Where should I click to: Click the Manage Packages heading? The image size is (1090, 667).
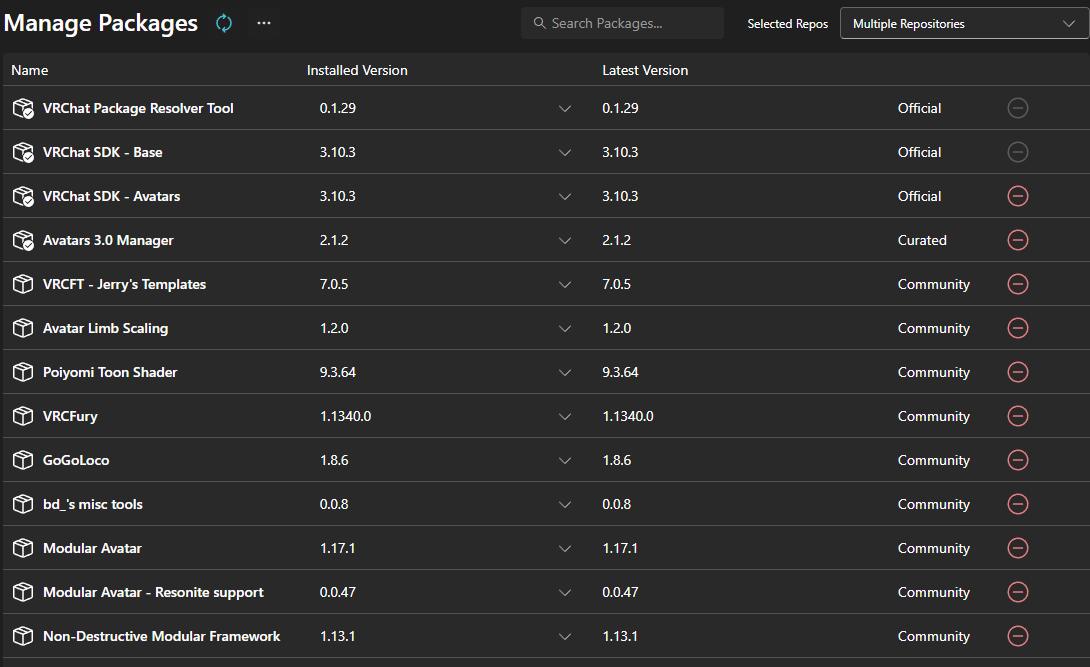pyautogui.click(x=101, y=23)
